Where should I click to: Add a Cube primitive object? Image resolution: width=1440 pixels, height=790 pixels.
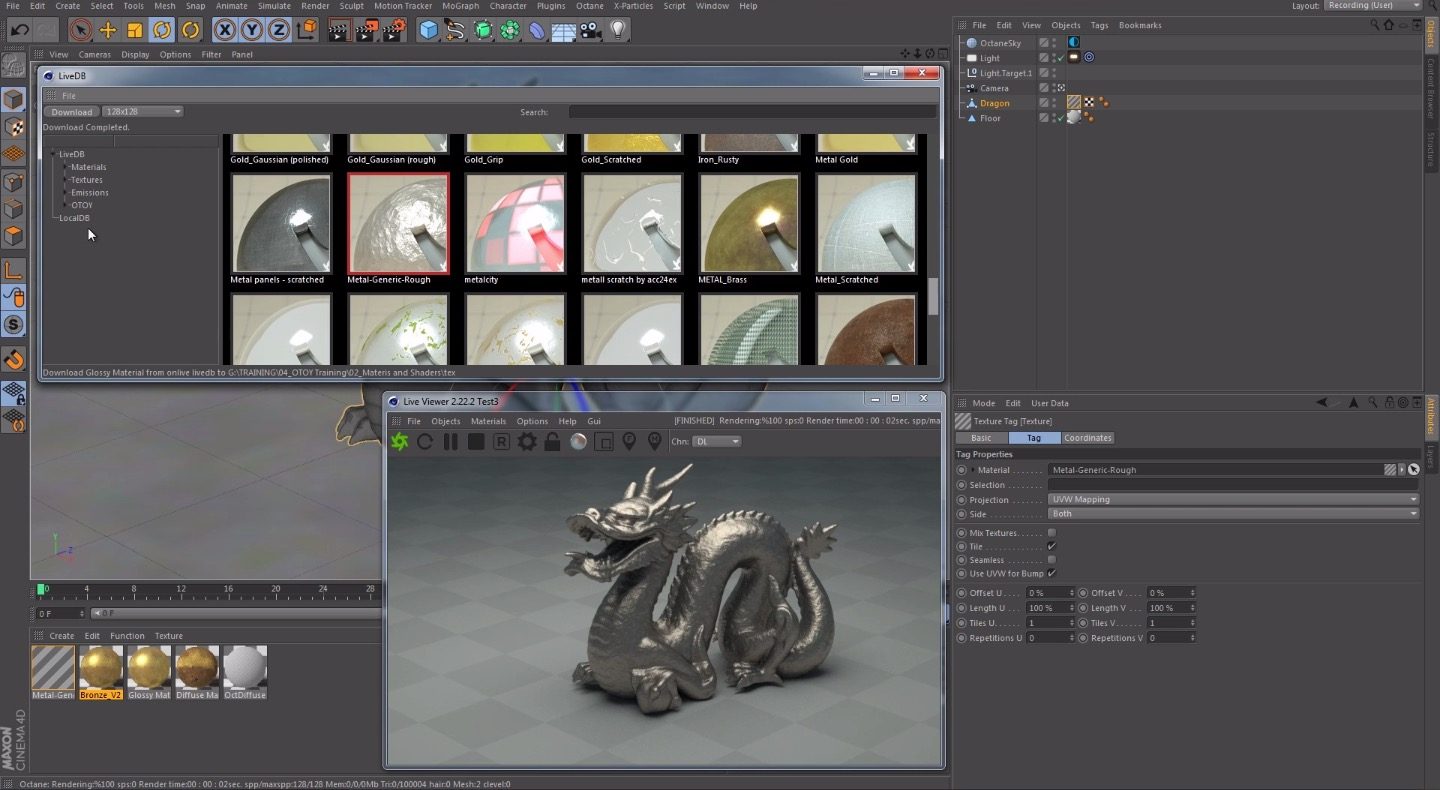(429, 30)
